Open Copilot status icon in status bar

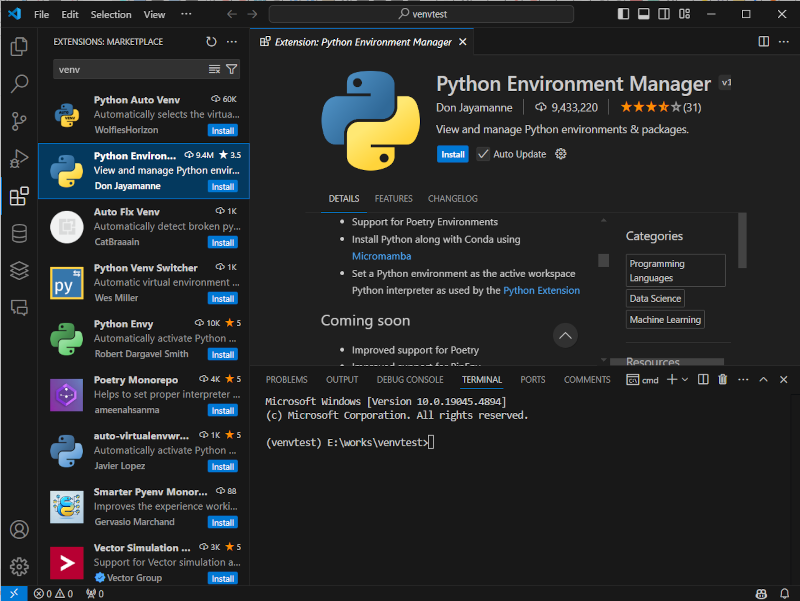(x=761, y=594)
